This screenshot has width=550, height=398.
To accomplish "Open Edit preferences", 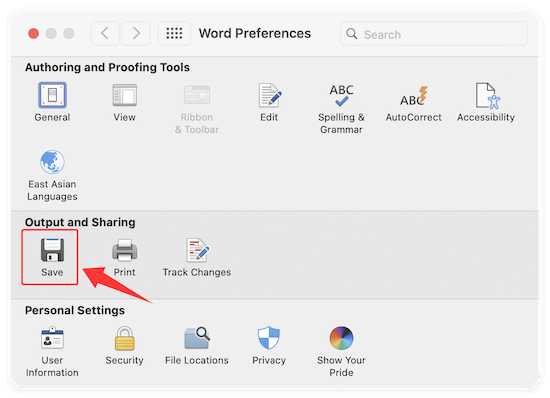I will pos(269,102).
